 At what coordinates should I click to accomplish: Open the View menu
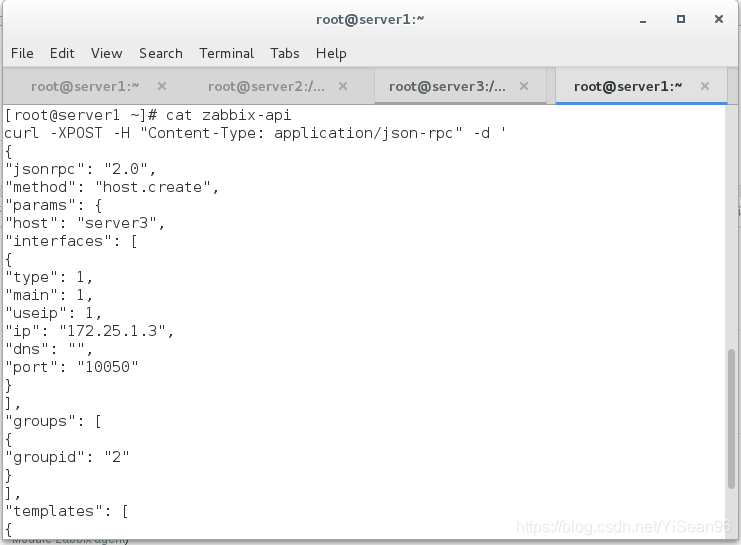click(x=107, y=53)
